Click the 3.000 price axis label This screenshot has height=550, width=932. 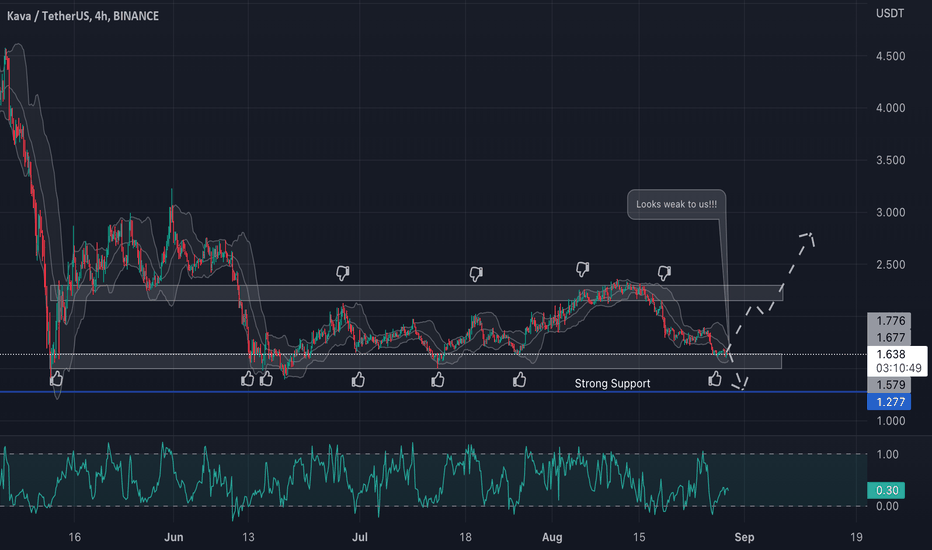click(890, 212)
